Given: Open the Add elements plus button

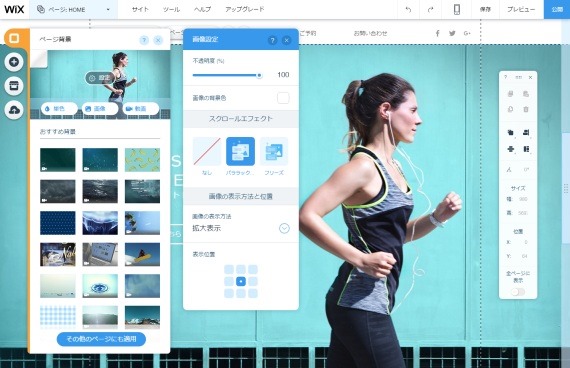Looking at the screenshot, I should point(14,62).
